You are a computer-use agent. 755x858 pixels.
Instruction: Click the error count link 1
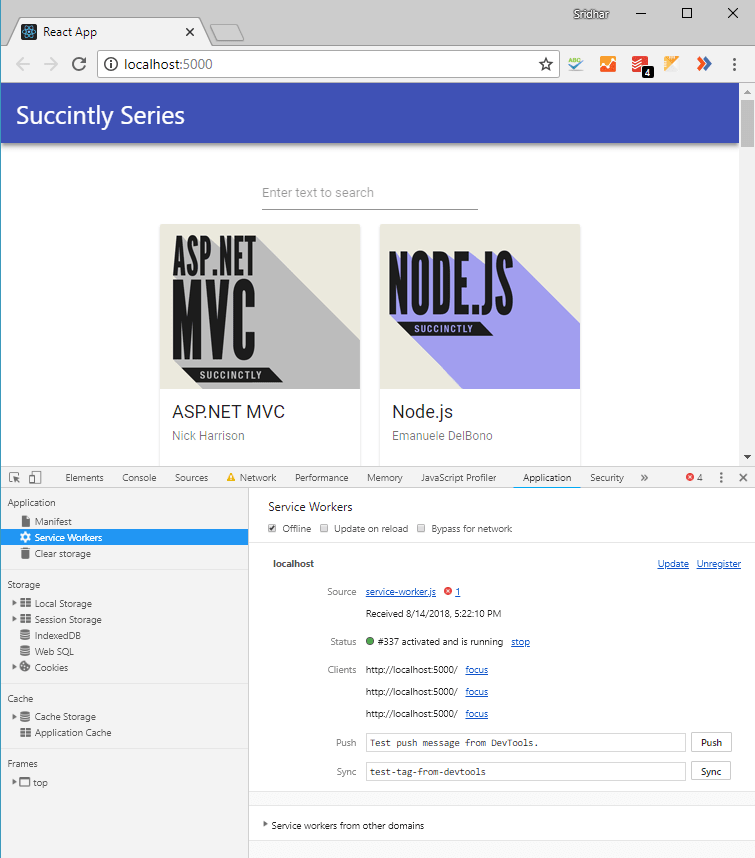coord(457,592)
